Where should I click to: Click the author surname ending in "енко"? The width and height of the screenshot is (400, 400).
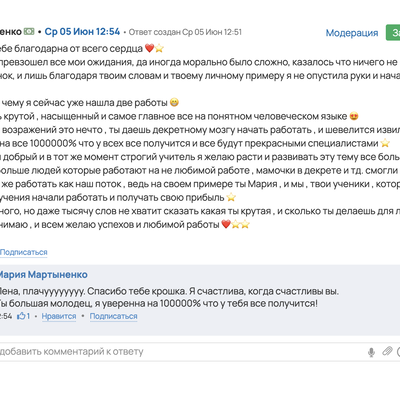point(11,32)
